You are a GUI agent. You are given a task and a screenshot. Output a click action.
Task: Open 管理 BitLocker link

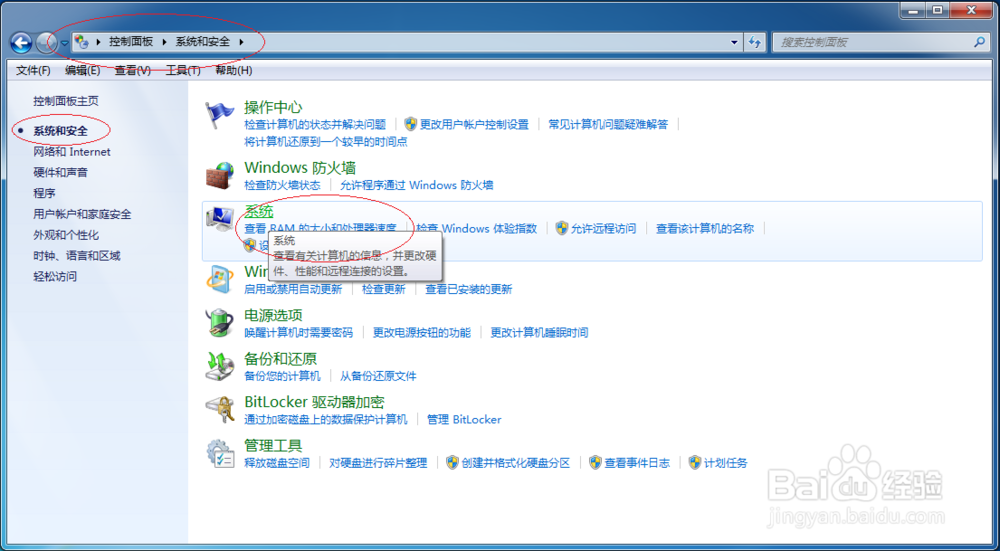pos(464,420)
